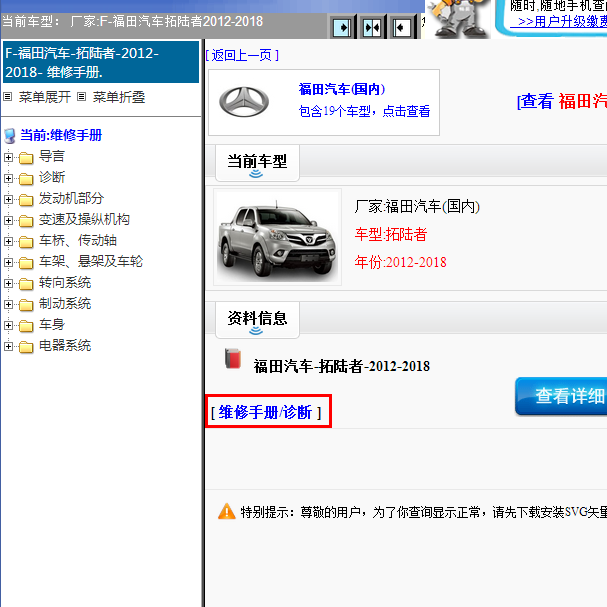Click the folder icon for 车身
The width and height of the screenshot is (607, 607).
pos(26,326)
